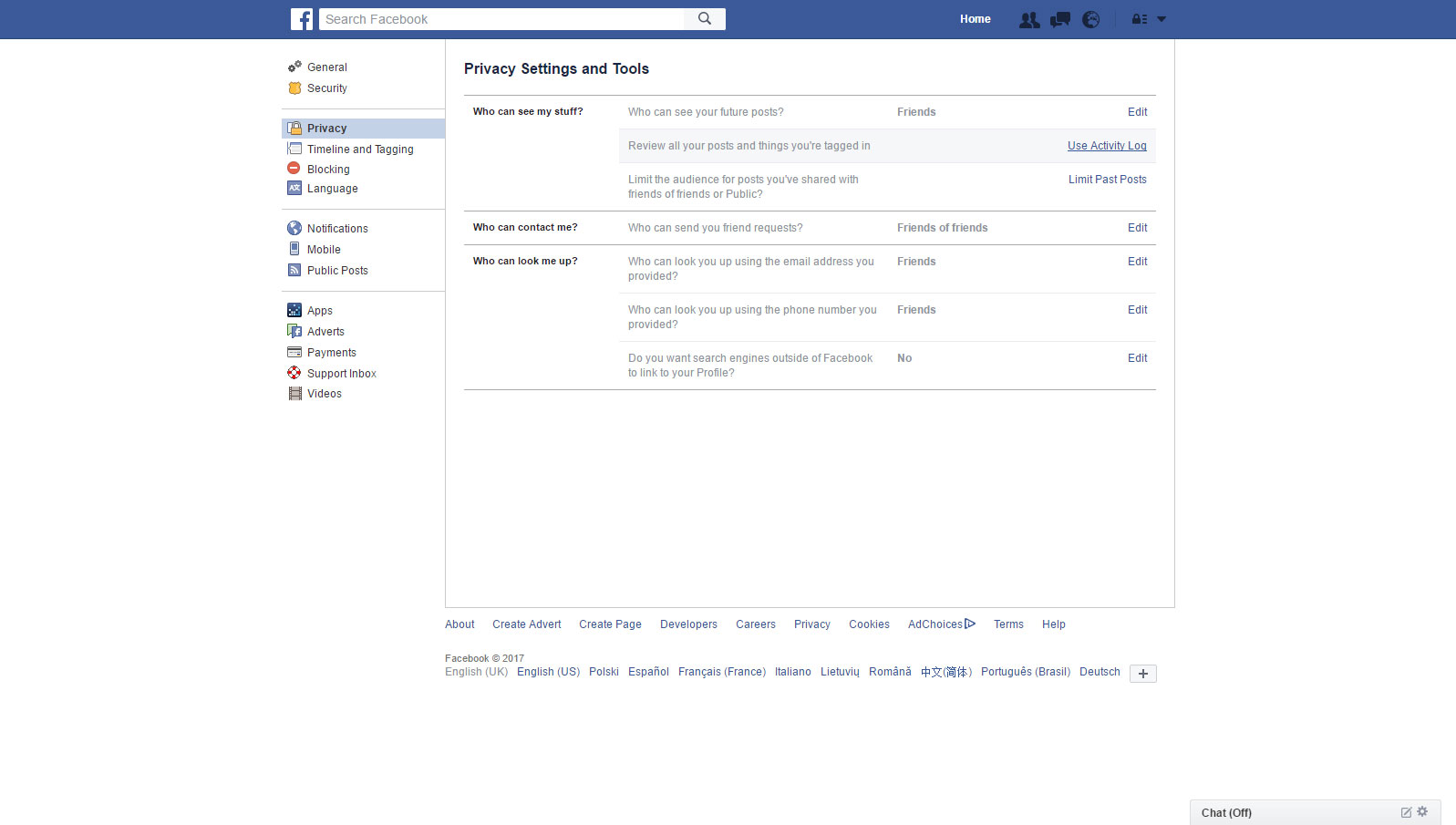The width and height of the screenshot is (1456, 825).
Task: Click Home in the top bar
Action: tap(975, 19)
